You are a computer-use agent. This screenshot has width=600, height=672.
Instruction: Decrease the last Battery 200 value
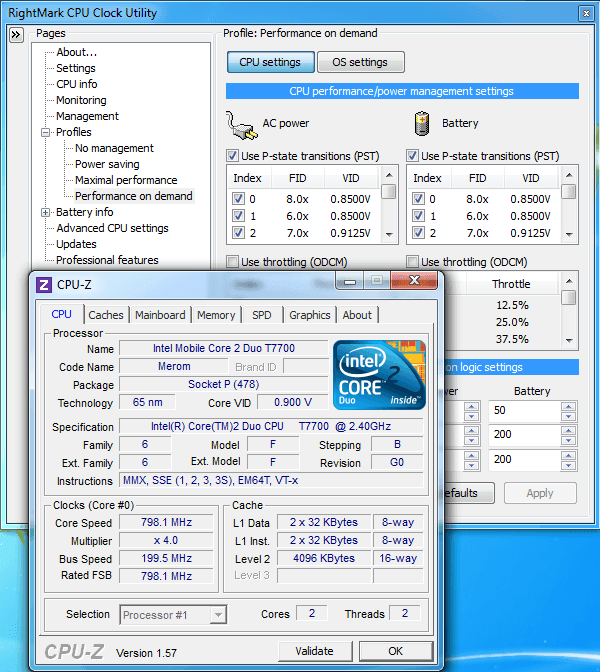point(568,465)
